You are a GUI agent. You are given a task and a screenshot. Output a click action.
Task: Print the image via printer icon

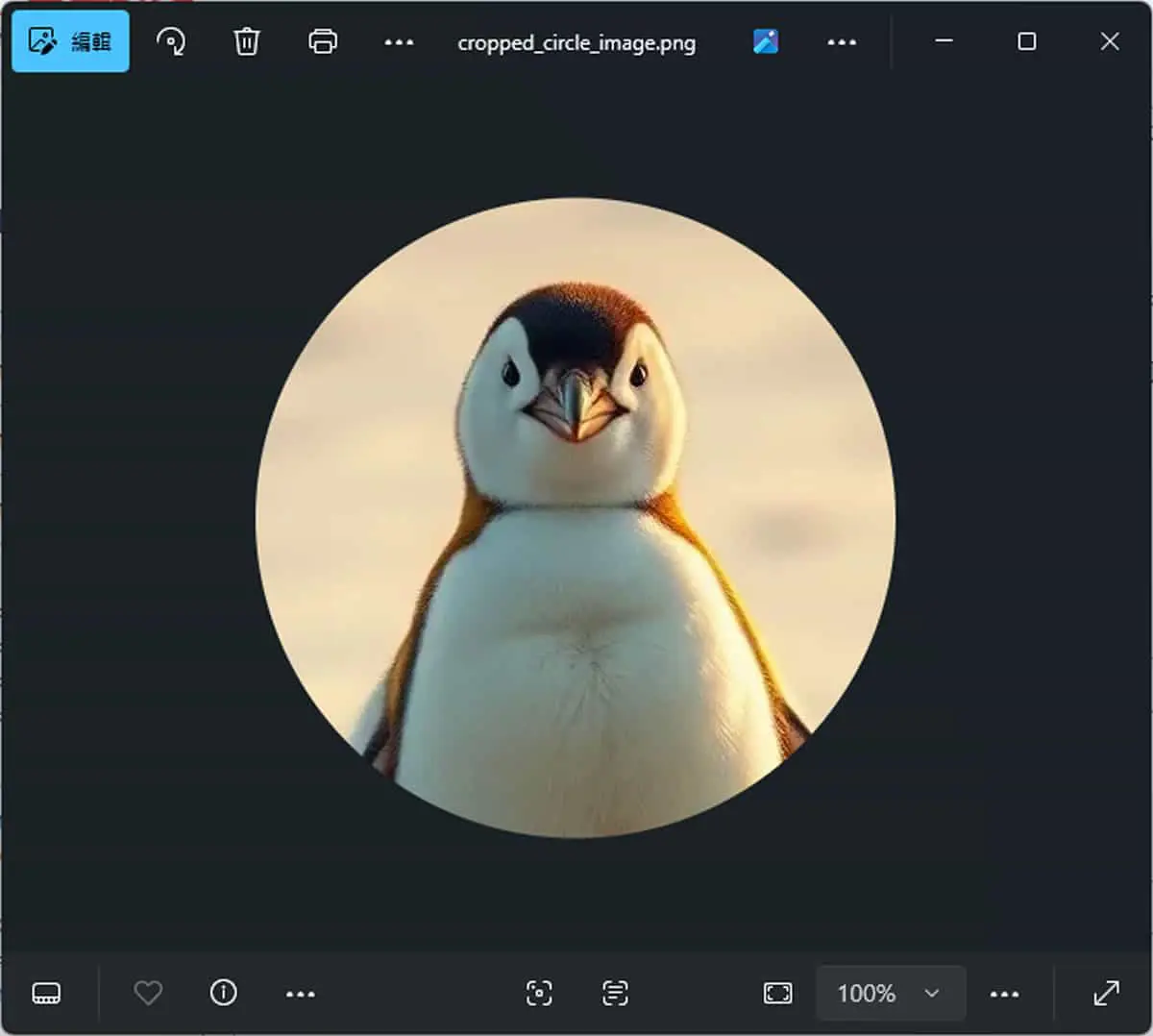[x=323, y=41]
